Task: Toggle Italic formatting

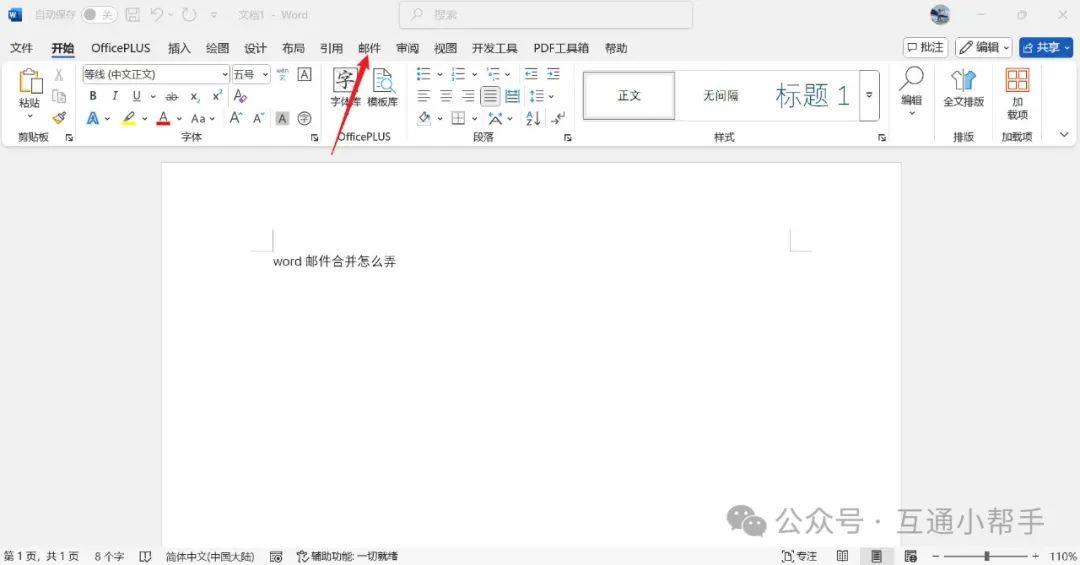Action: 115,96
